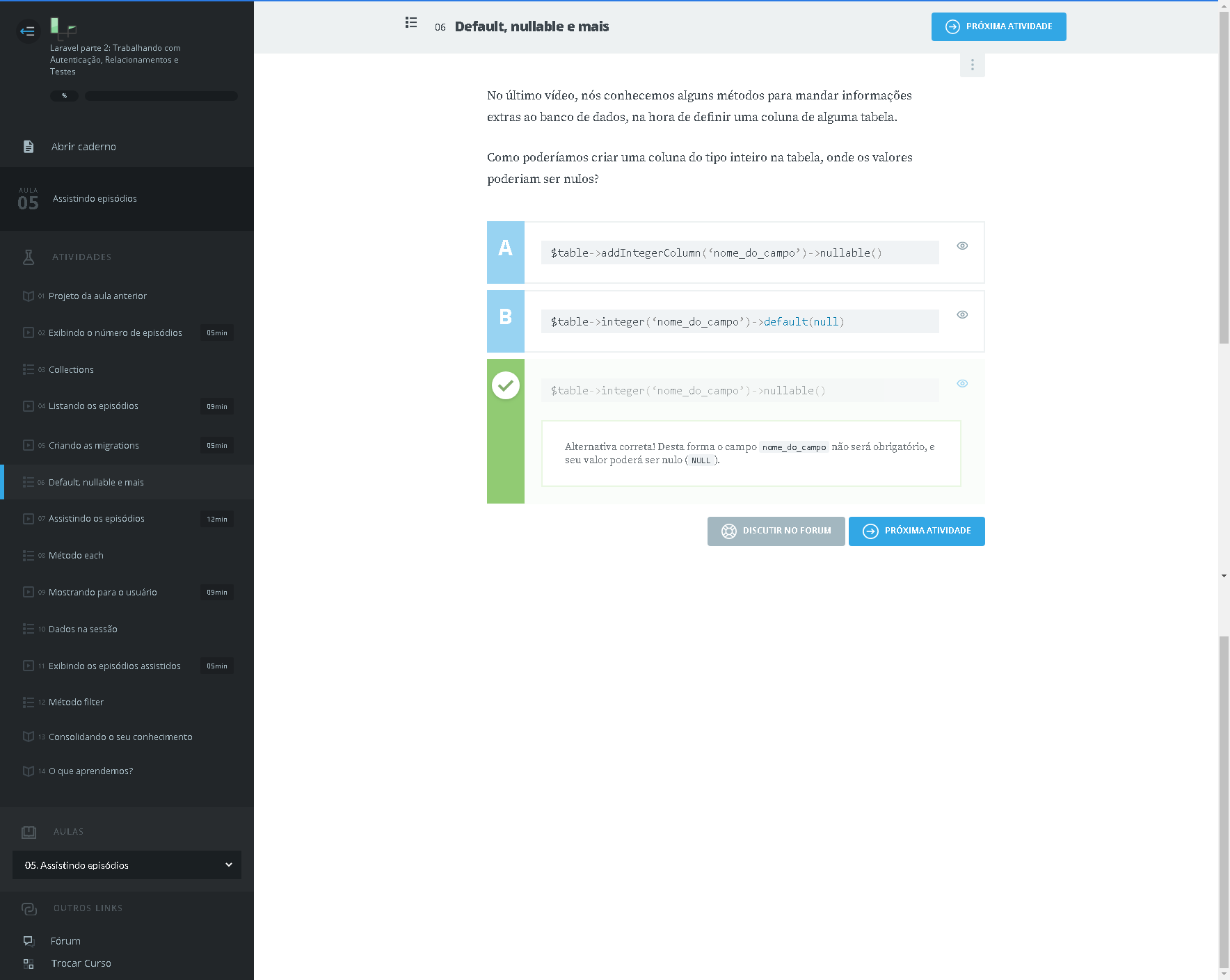Click the Fórum chat icon

[29, 941]
